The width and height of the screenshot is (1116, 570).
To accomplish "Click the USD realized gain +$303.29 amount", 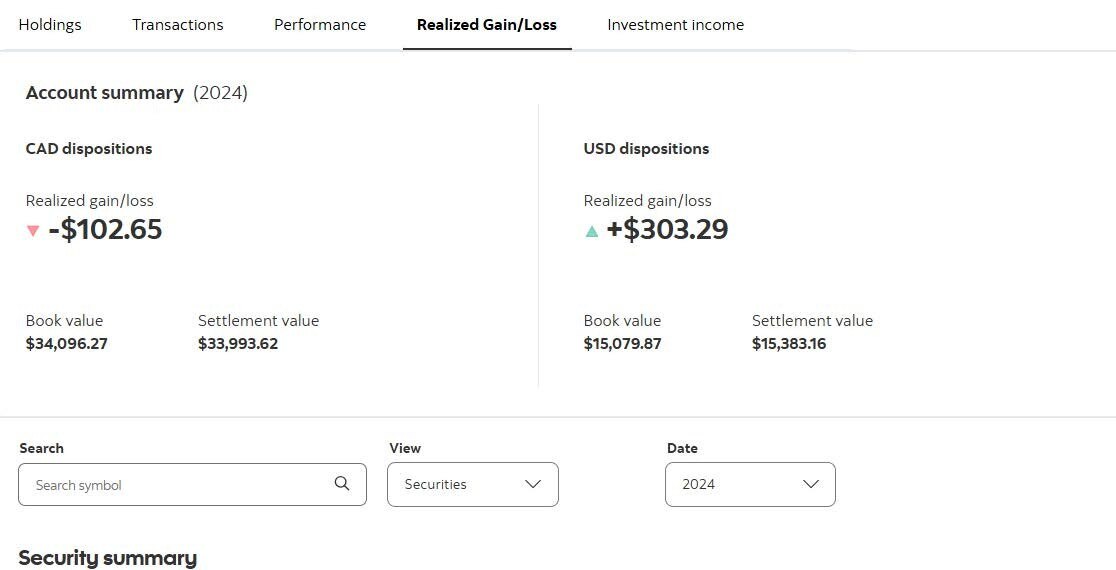I will tap(667, 229).
